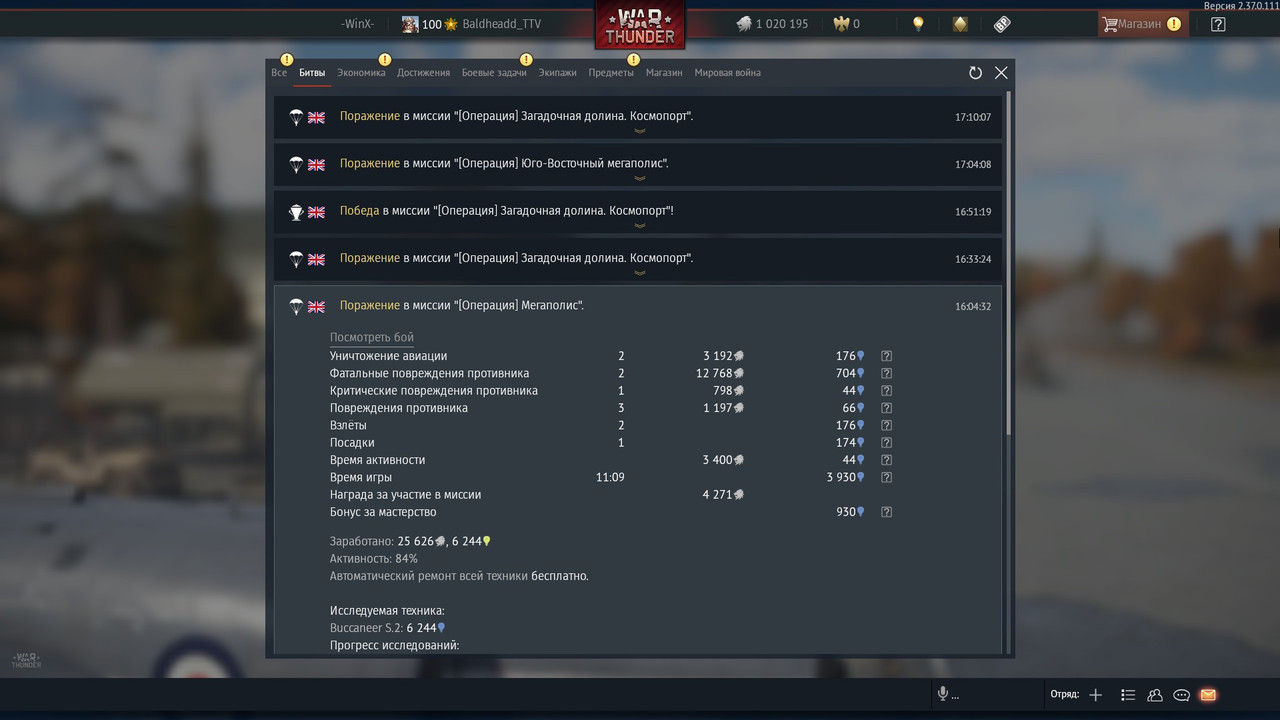Open the chat speech bubble icon

pos(1181,695)
